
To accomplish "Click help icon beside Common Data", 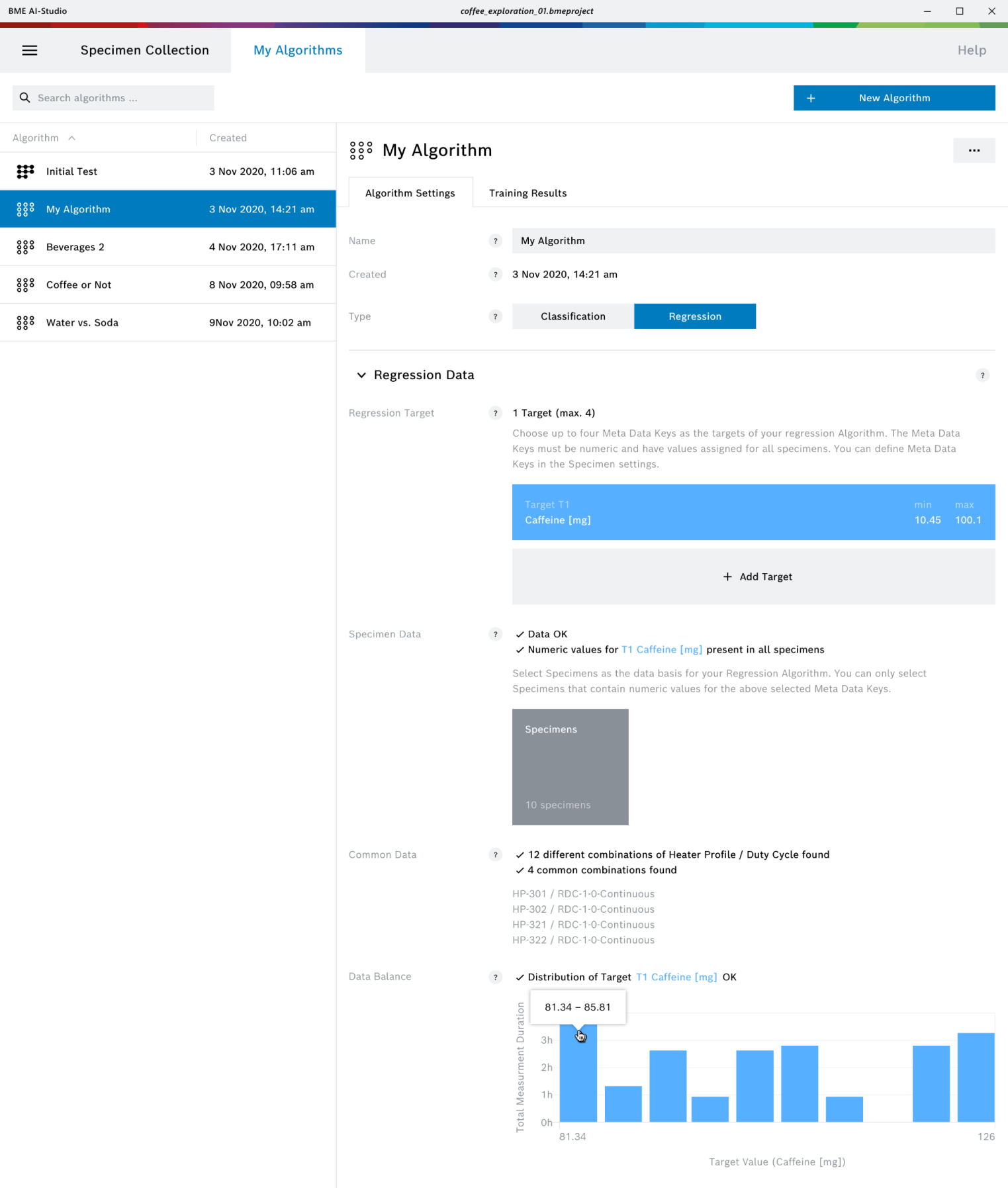I will (x=495, y=855).
